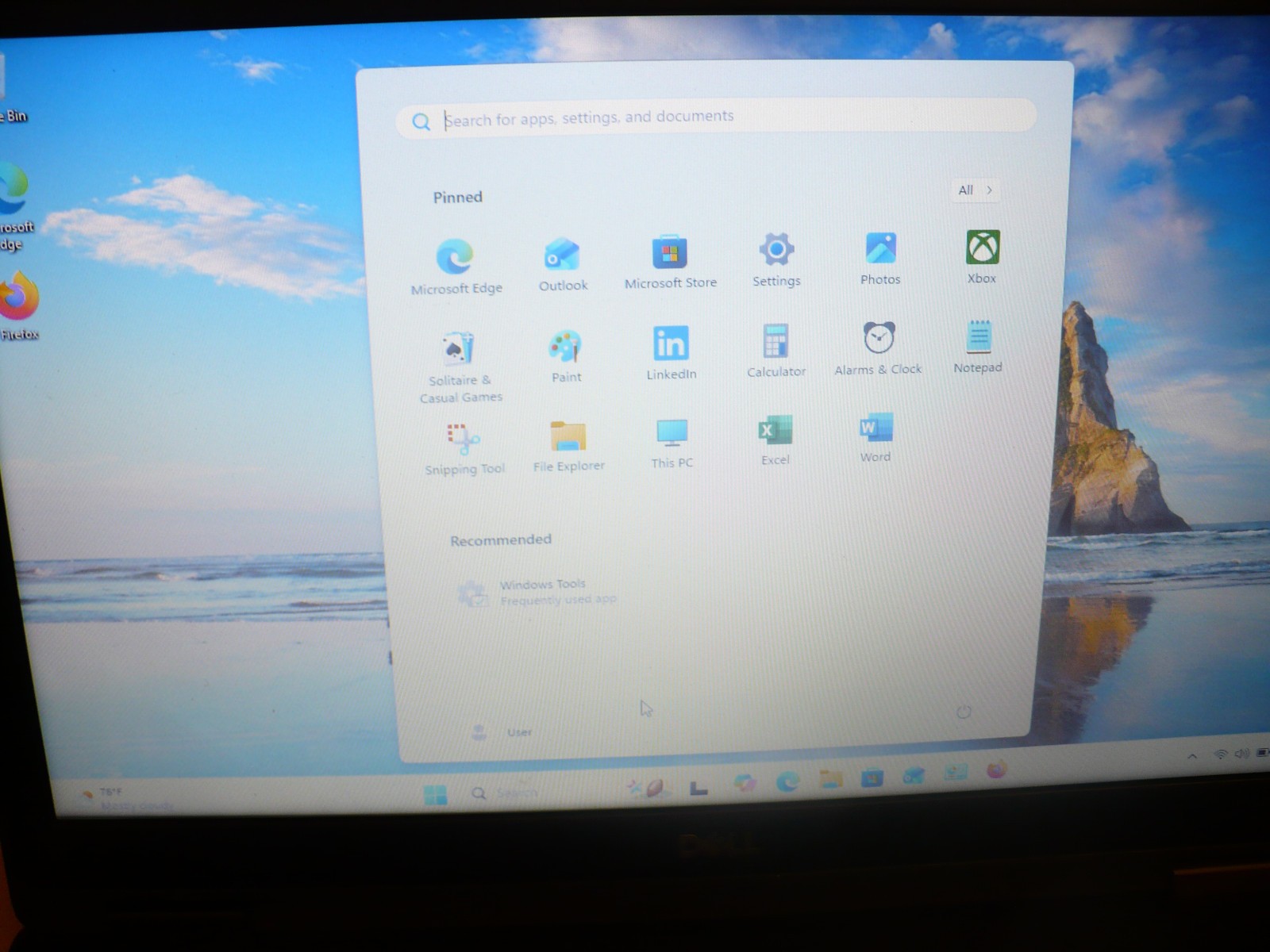Open the Xbox app

pos(982,256)
